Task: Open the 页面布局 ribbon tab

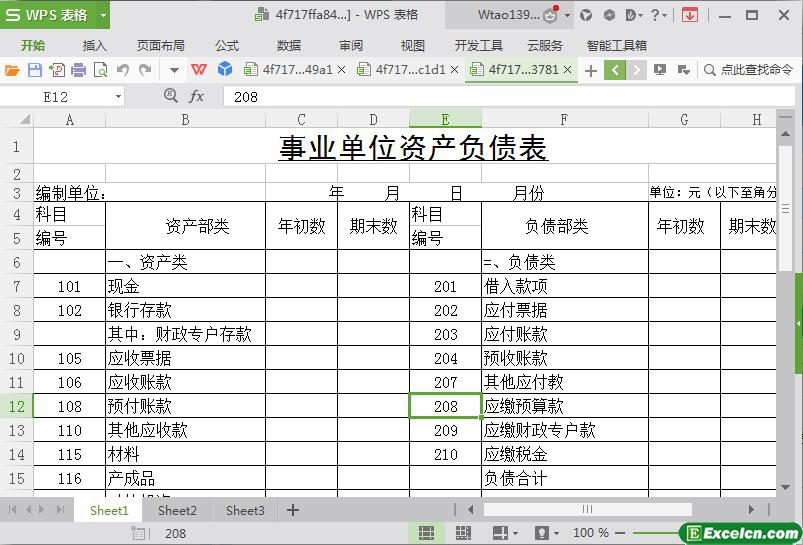Action: [161, 45]
